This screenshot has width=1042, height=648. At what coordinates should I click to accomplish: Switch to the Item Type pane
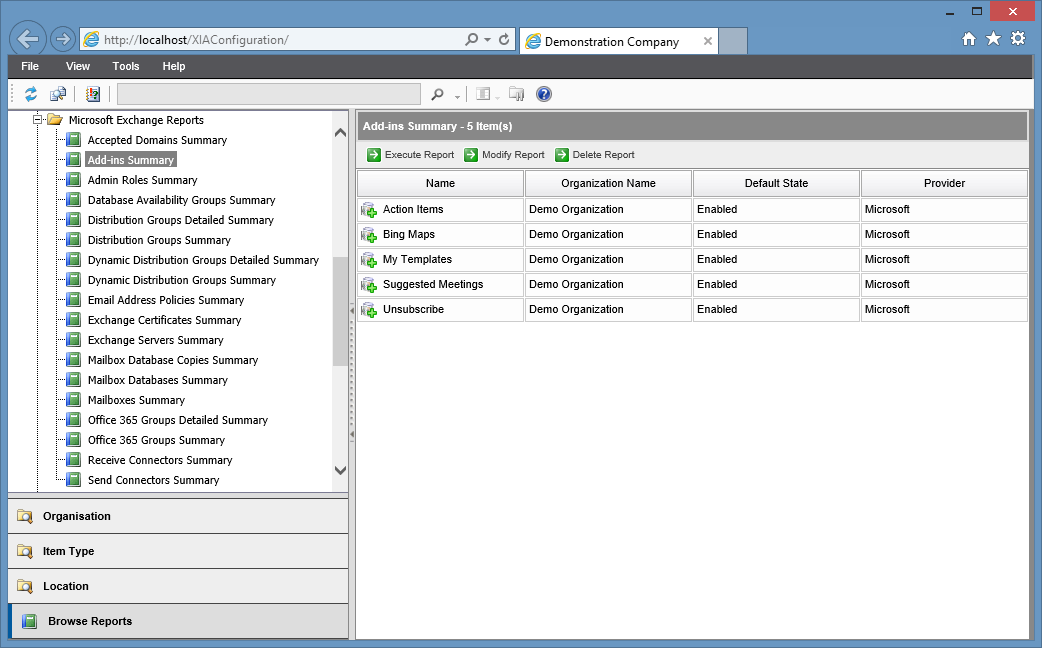178,551
